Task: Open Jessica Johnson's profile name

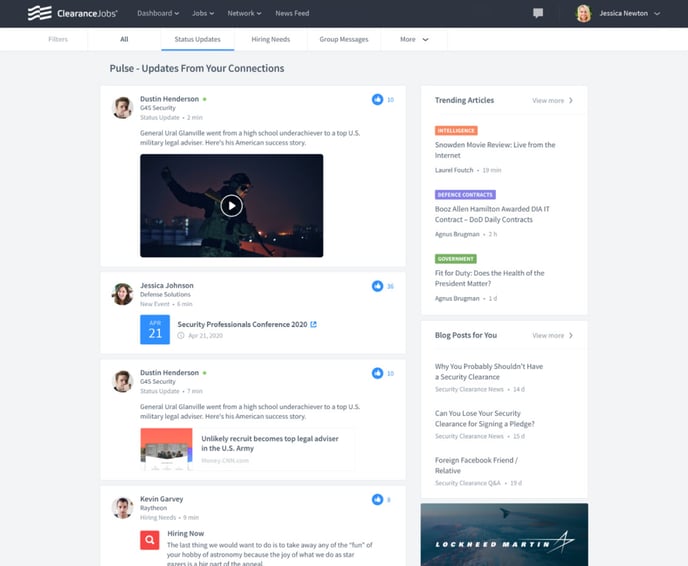Action: [167, 286]
